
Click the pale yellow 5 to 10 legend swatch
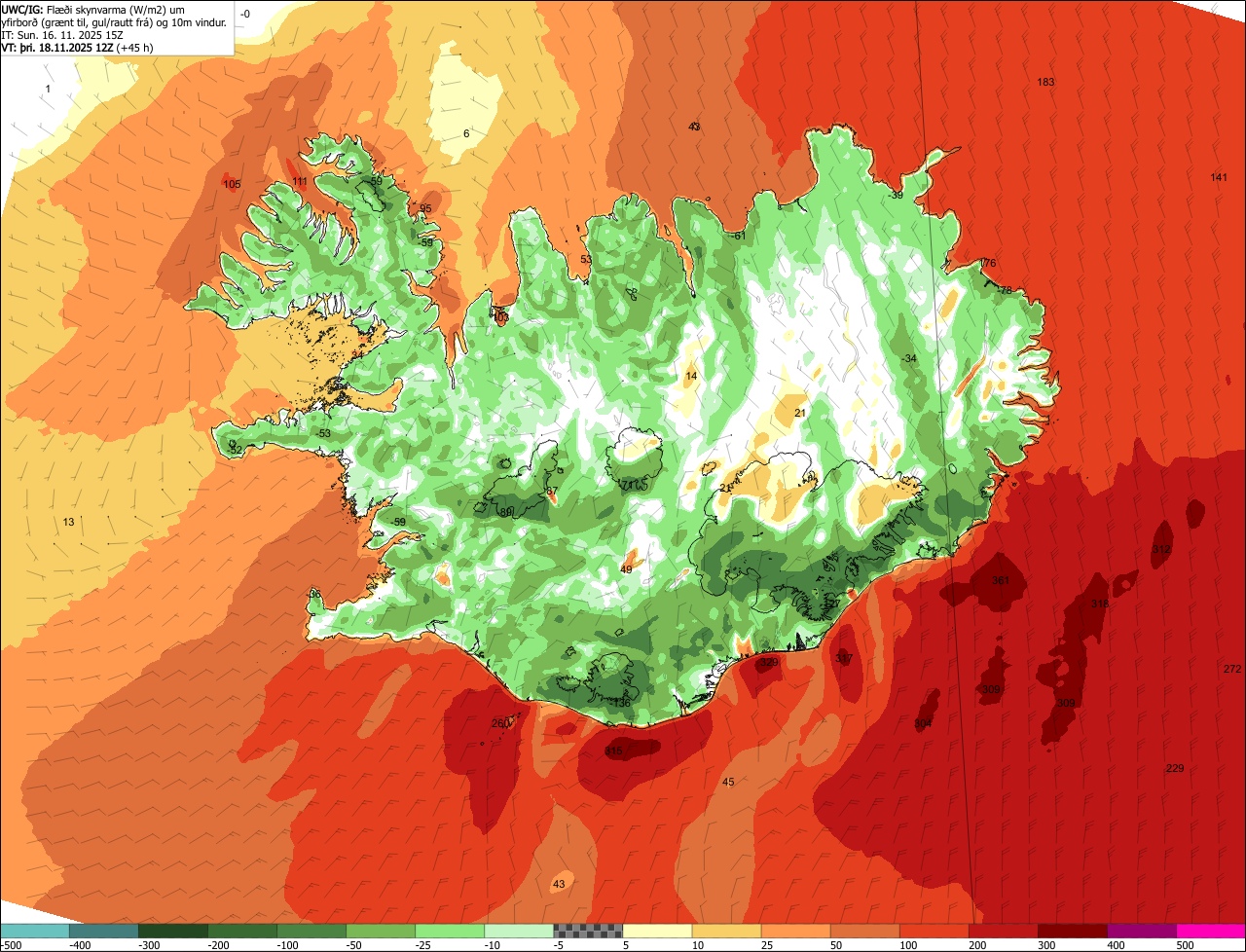[x=657, y=931]
